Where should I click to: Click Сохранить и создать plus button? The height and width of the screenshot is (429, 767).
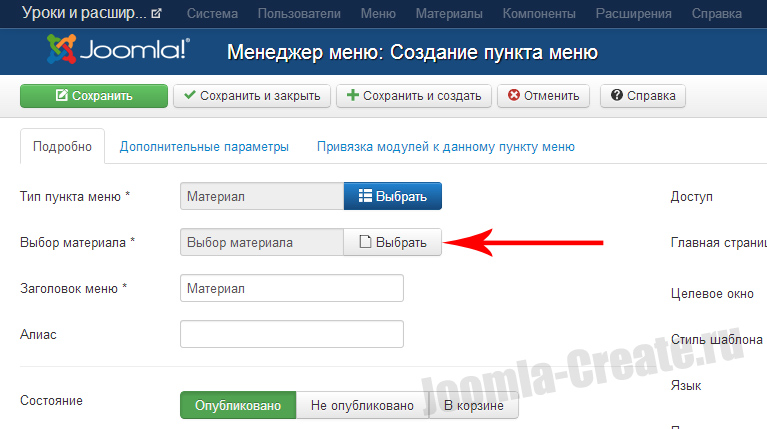click(414, 96)
